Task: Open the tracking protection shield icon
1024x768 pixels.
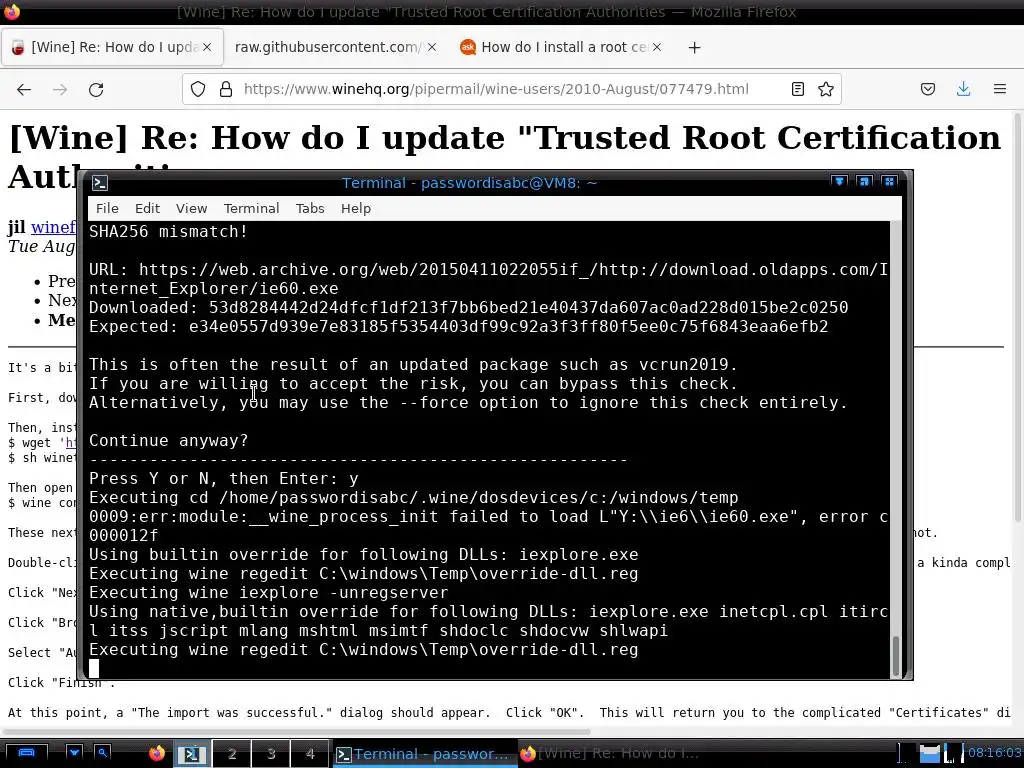Action: pyautogui.click(x=198, y=89)
